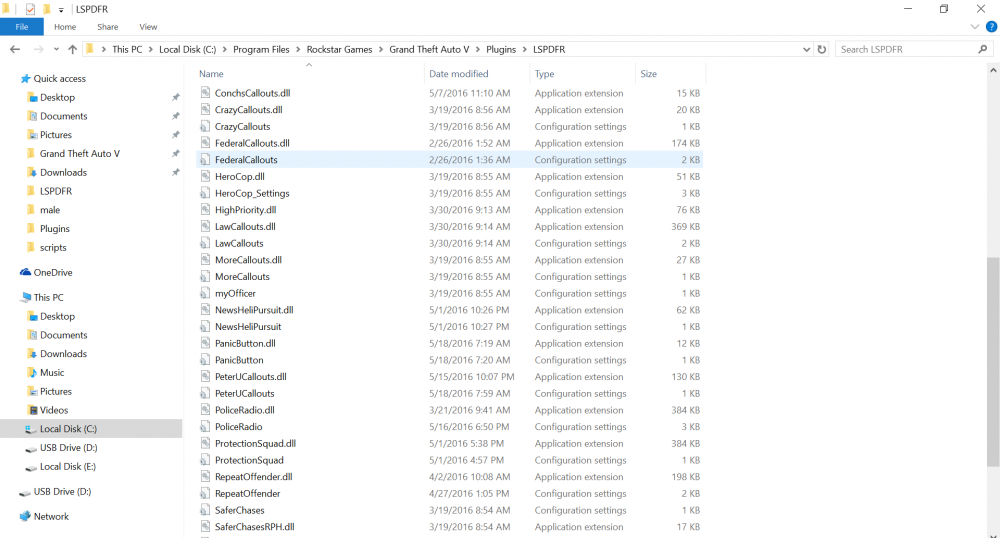Click the file list vertical scrollbar

pyautogui.click(x=993, y=362)
